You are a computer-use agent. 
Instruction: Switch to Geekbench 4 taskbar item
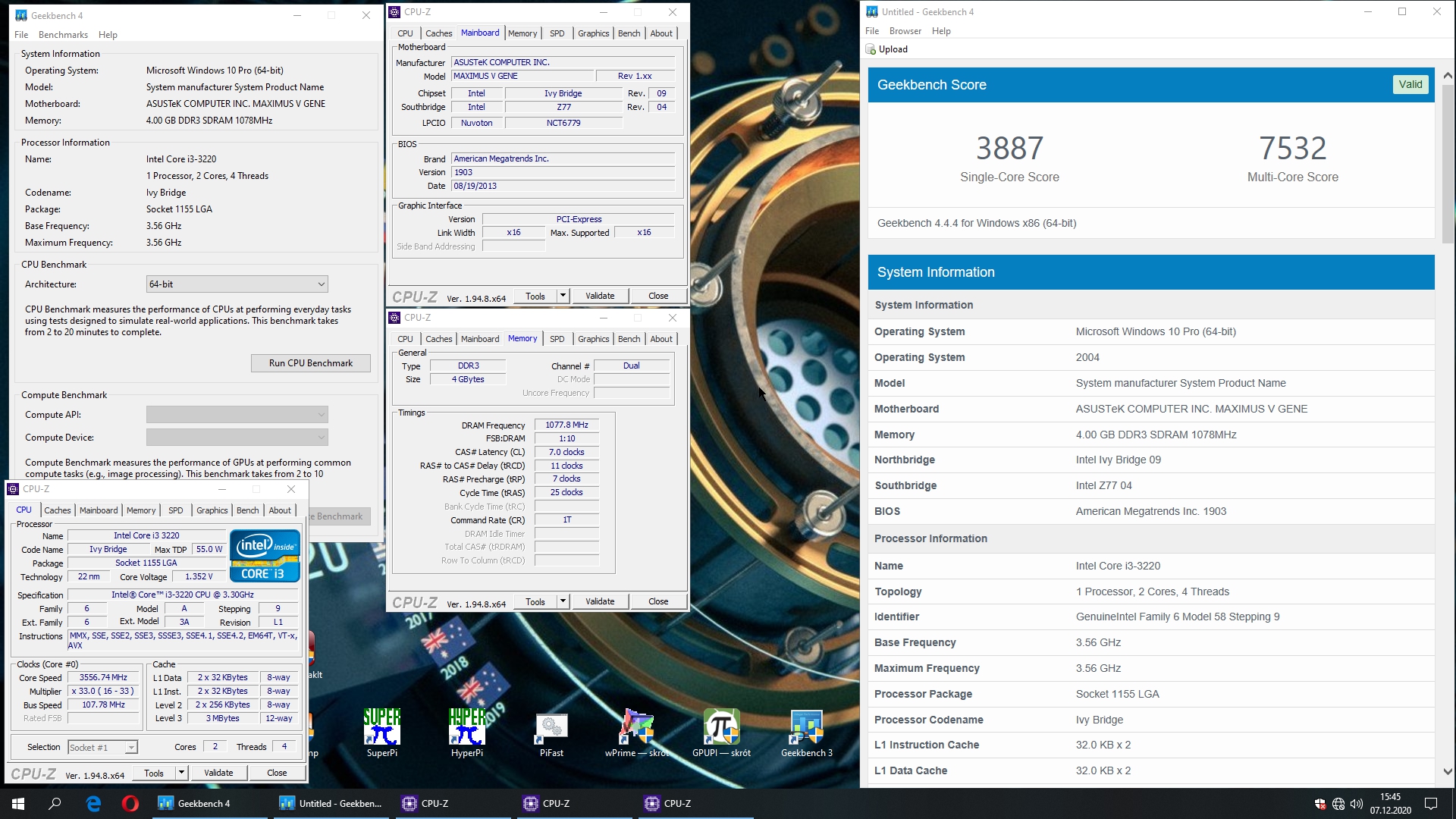coord(209,804)
